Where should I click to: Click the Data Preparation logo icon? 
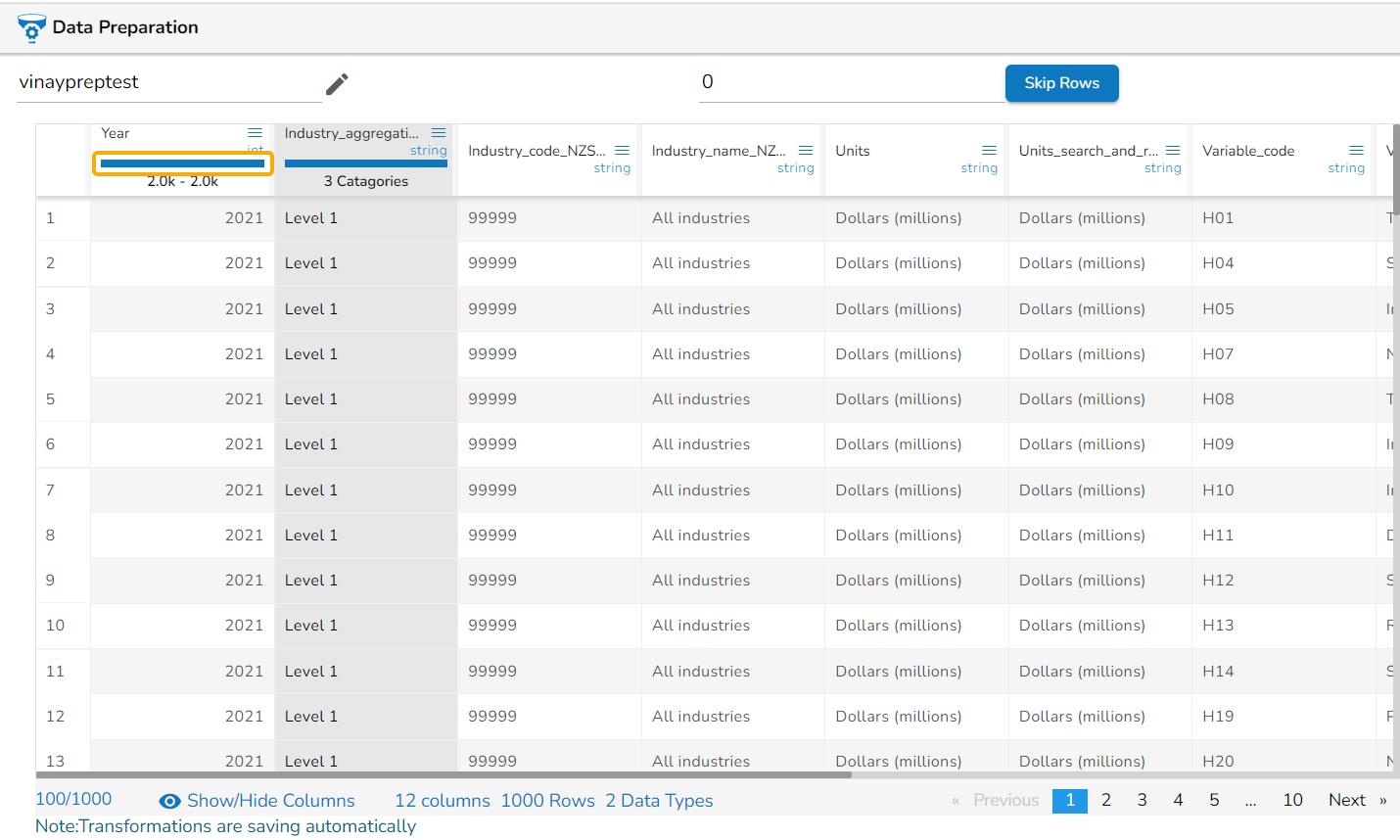(31, 28)
